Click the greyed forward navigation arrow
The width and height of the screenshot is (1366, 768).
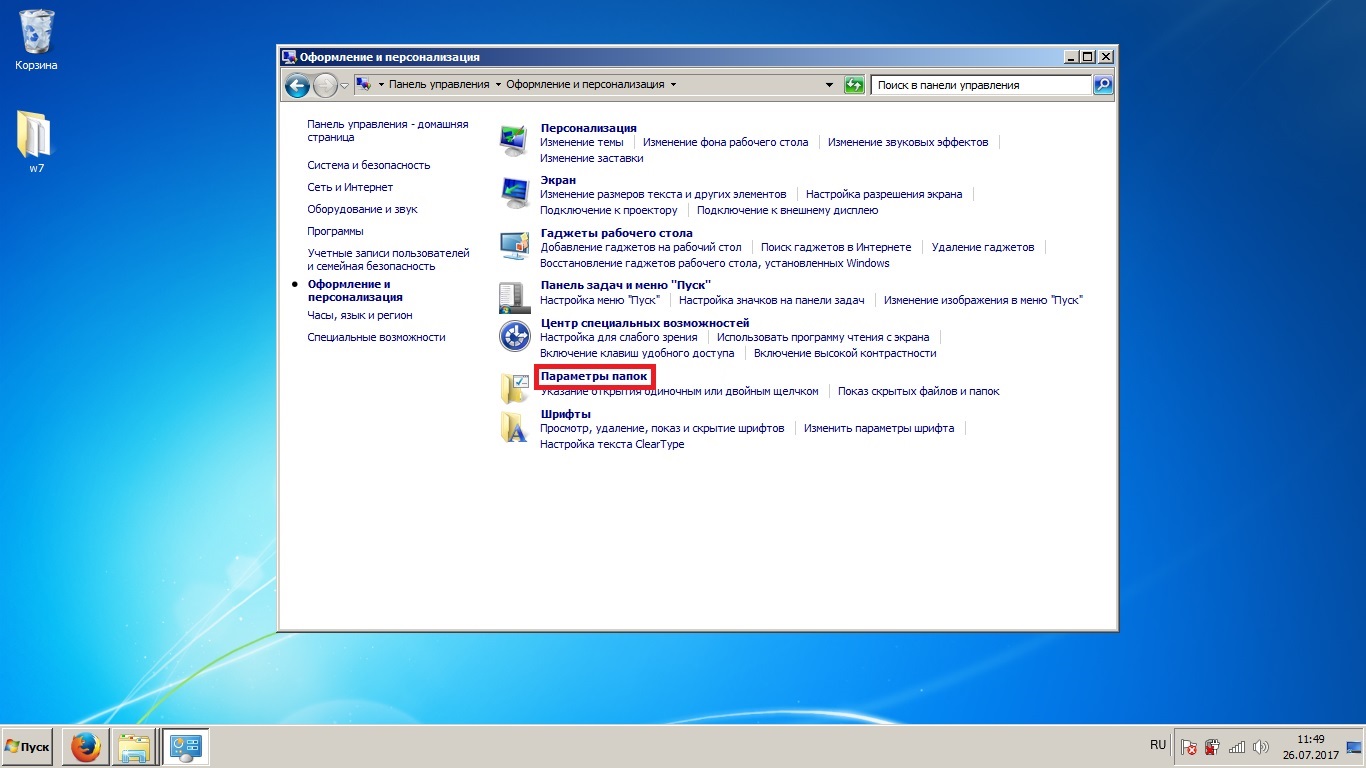(325, 86)
